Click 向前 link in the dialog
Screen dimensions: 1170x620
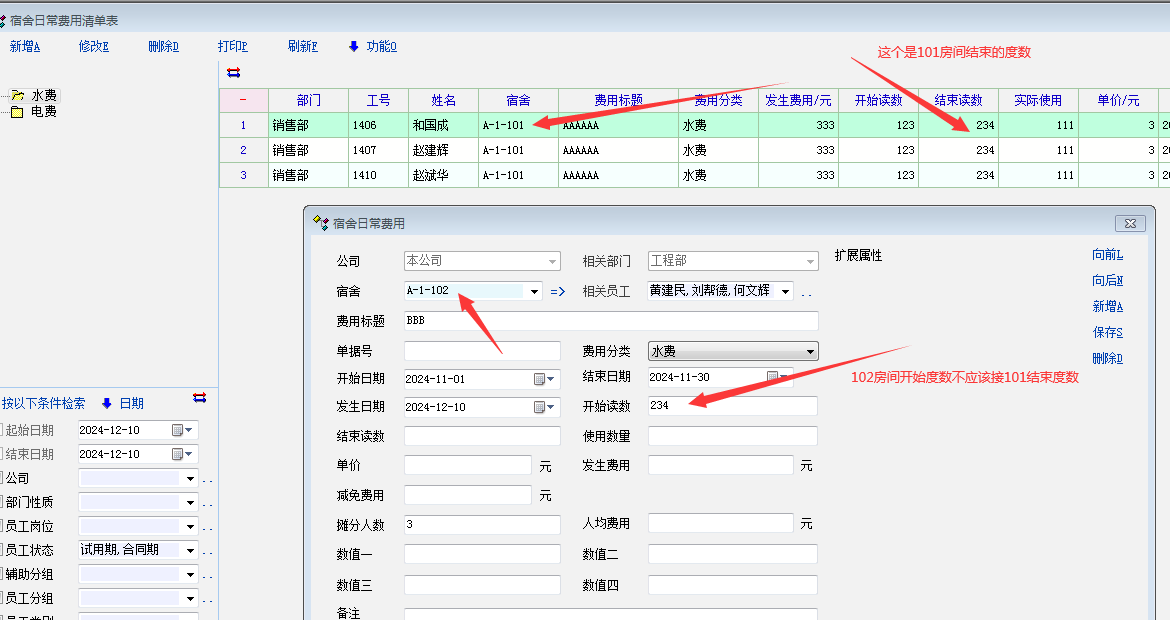click(x=1107, y=255)
